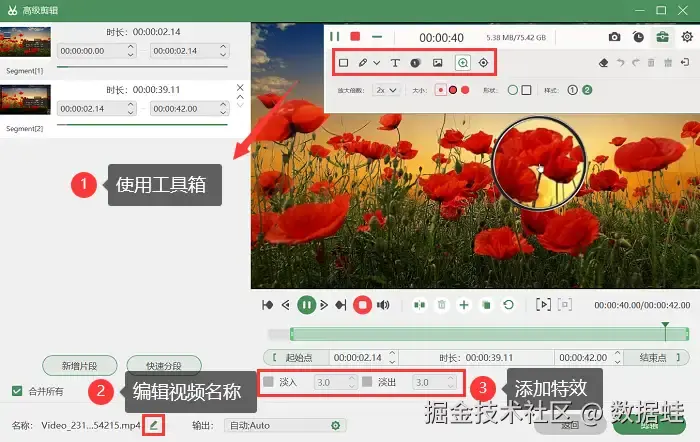700x442 pixels.
Task: Enable the 淡入 fade-in checkbox
Action: coord(268,382)
